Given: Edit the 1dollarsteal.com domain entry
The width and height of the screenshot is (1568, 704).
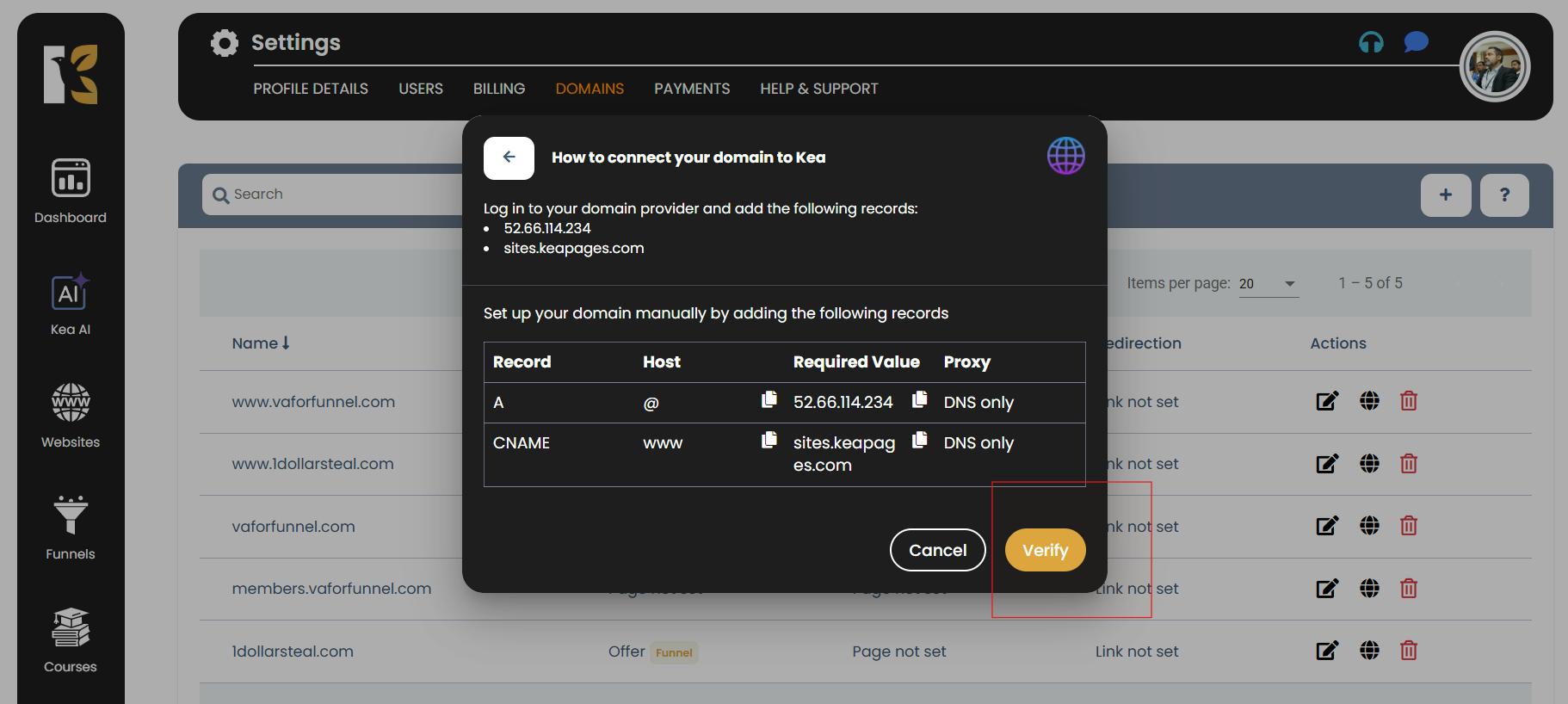Looking at the screenshot, I should tap(1326, 651).
